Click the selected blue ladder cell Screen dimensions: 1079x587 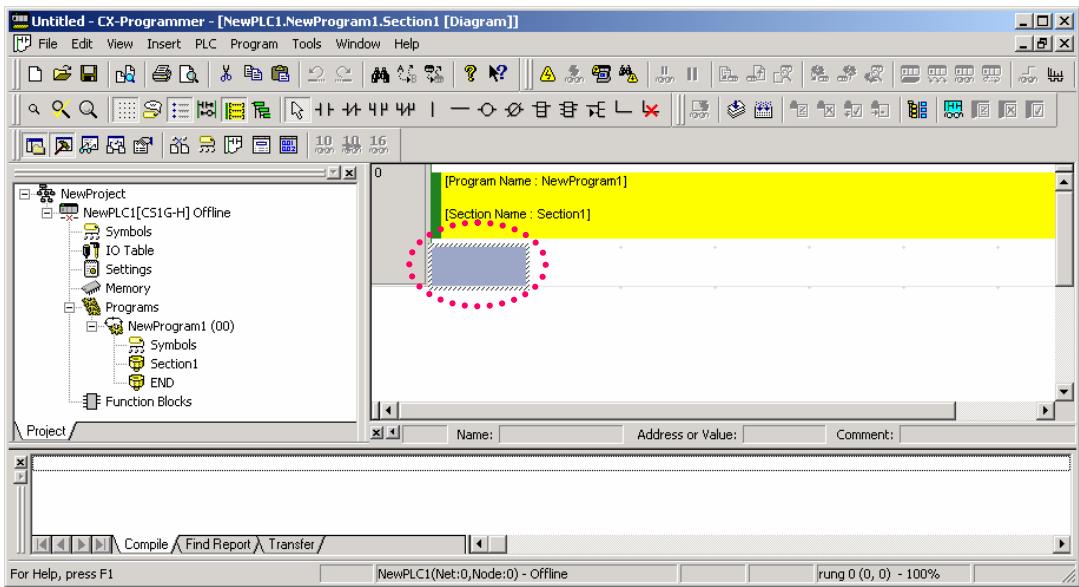479,266
